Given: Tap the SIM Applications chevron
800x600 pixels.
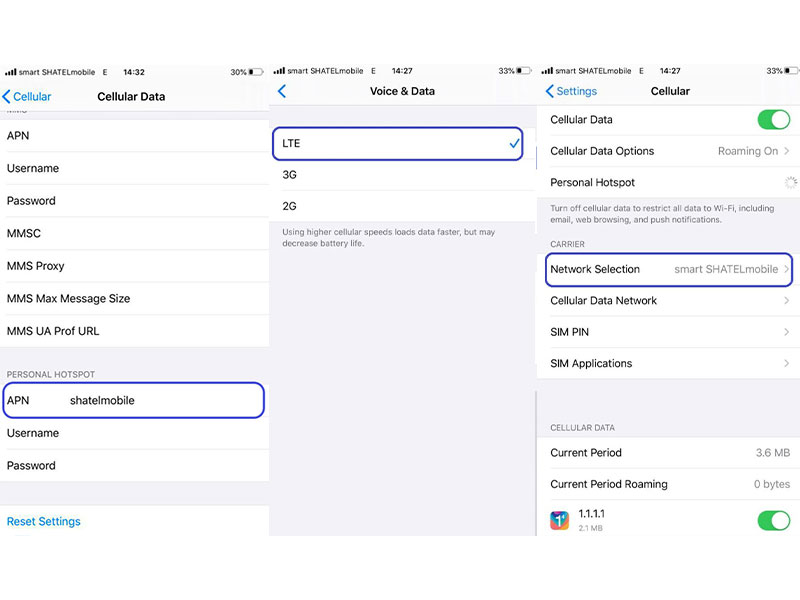Looking at the screenshot, I should tap(787, 363).
